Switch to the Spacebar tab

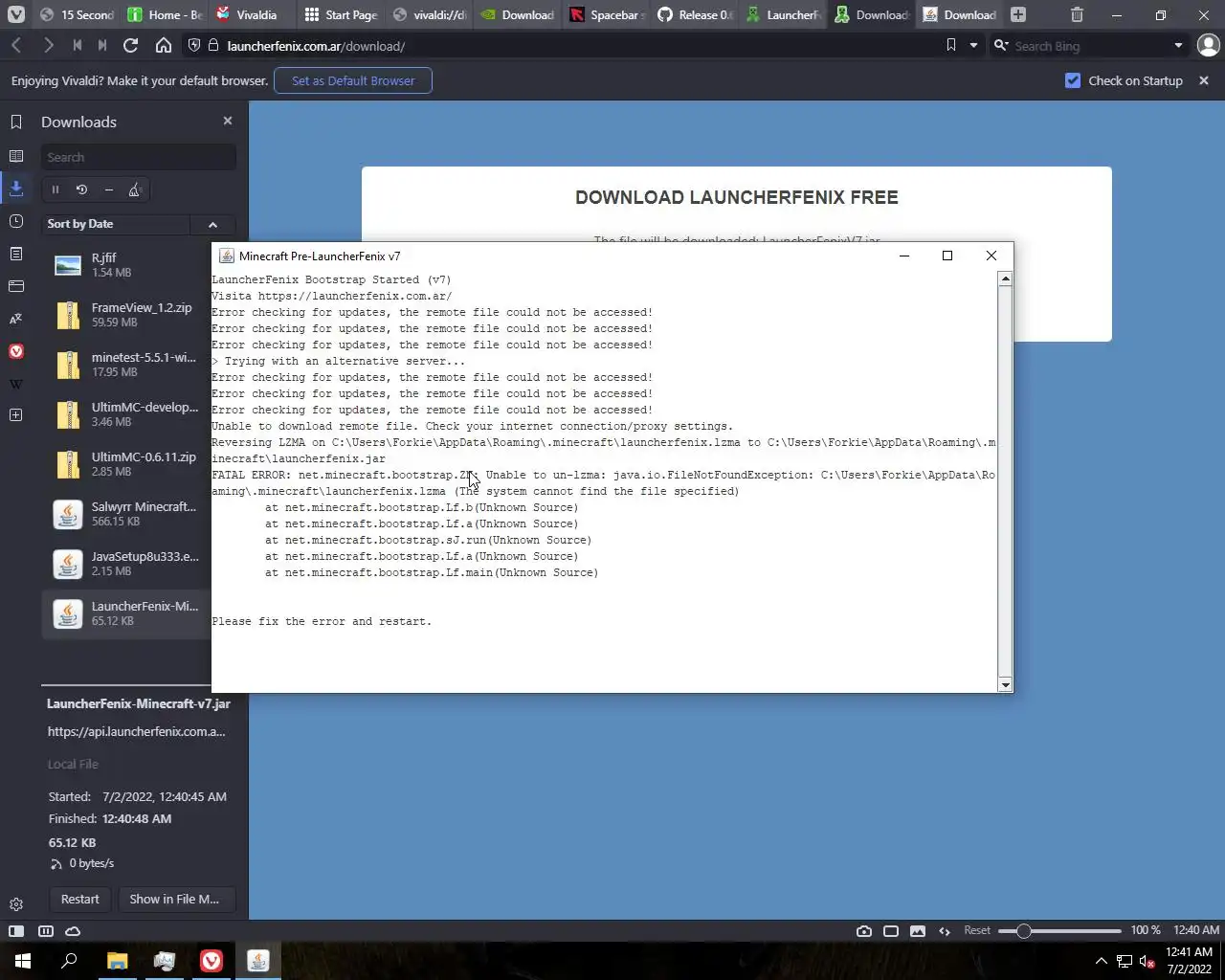(x=606, y=14)
